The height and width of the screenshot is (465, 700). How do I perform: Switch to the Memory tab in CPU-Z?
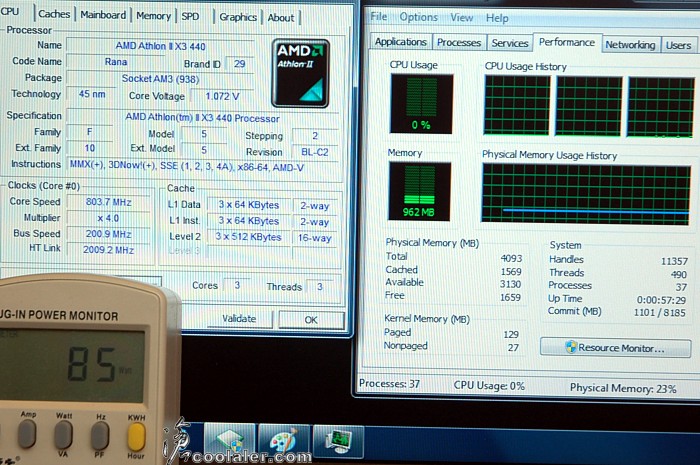(x=154, y=16)
